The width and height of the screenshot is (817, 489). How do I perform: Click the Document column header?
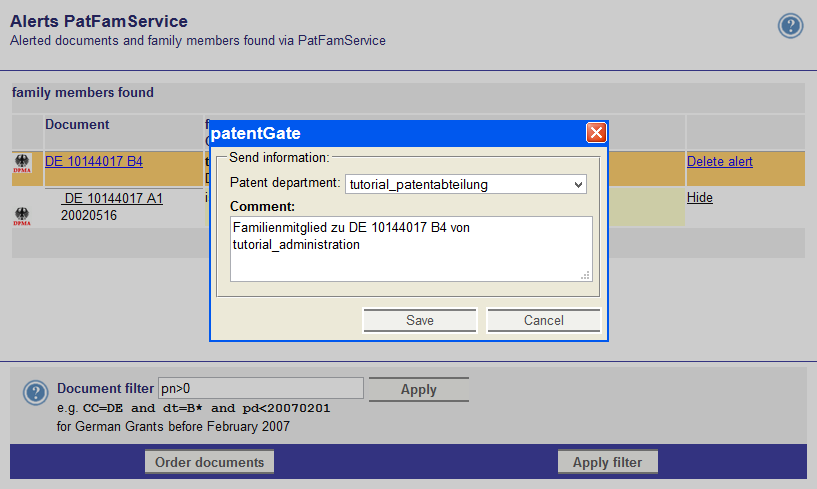77,125
